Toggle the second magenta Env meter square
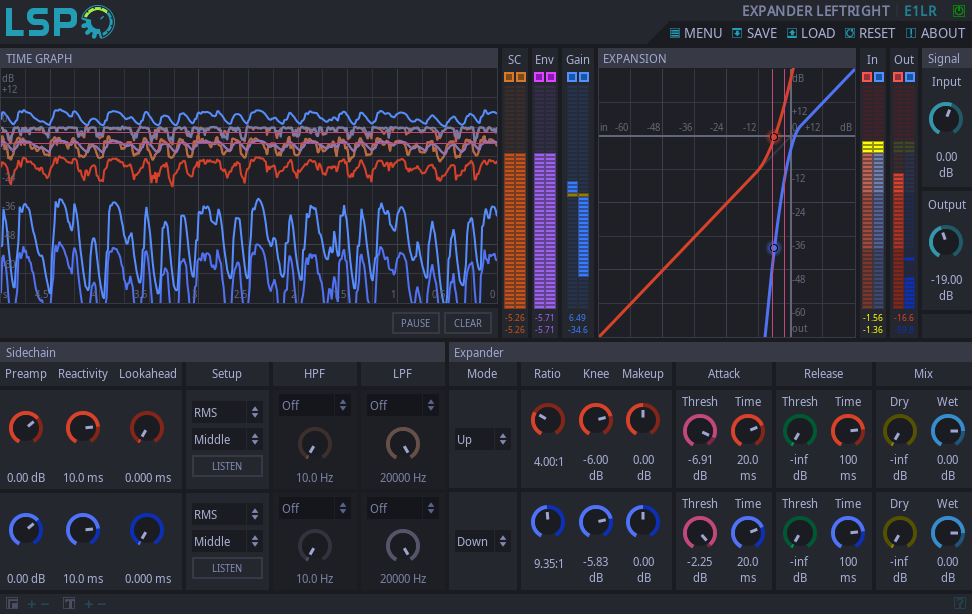Image resolution: width=972 pixels, height=614 pixels. coord(550,77)
